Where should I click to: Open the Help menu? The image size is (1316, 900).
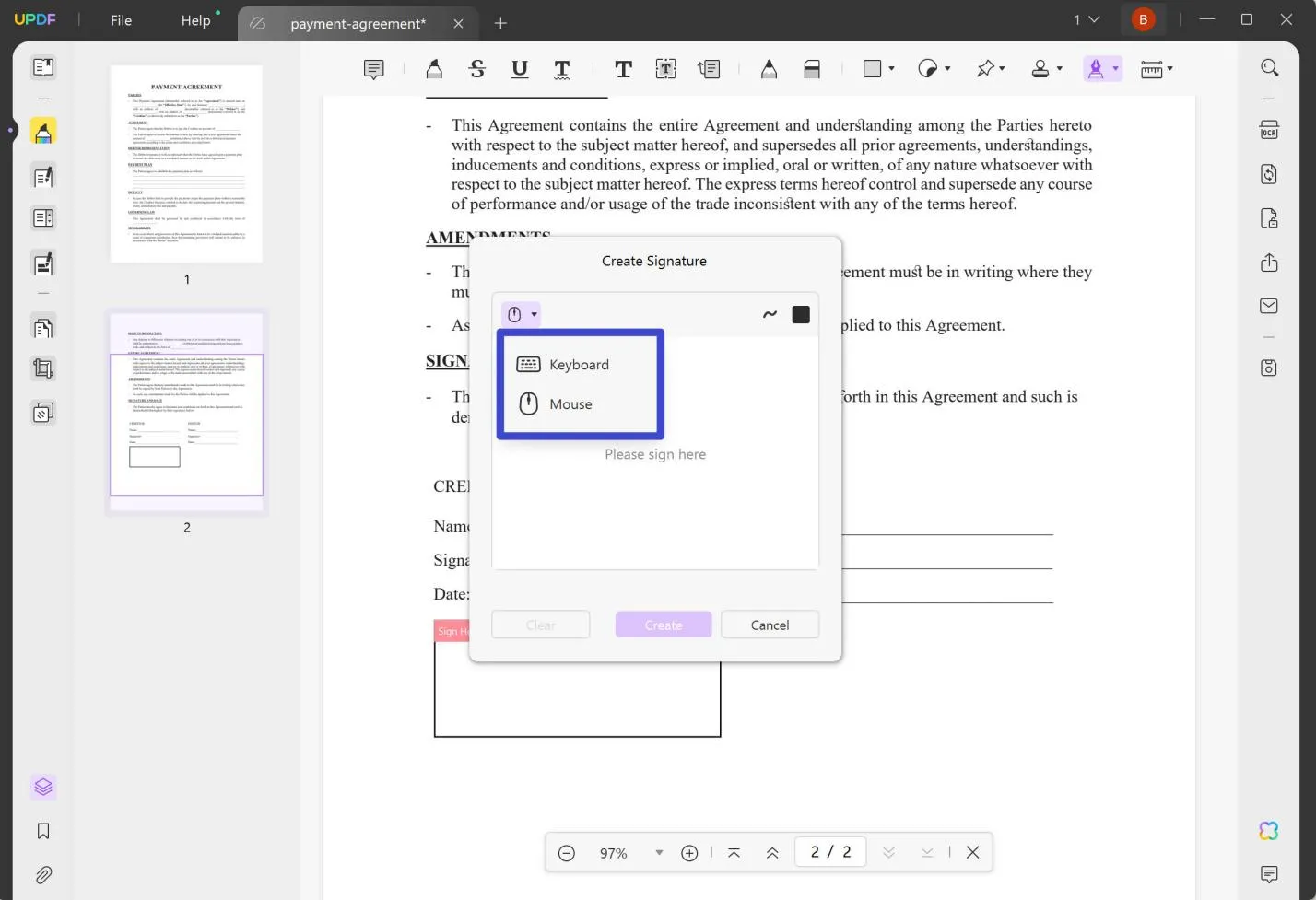(195, 19)
